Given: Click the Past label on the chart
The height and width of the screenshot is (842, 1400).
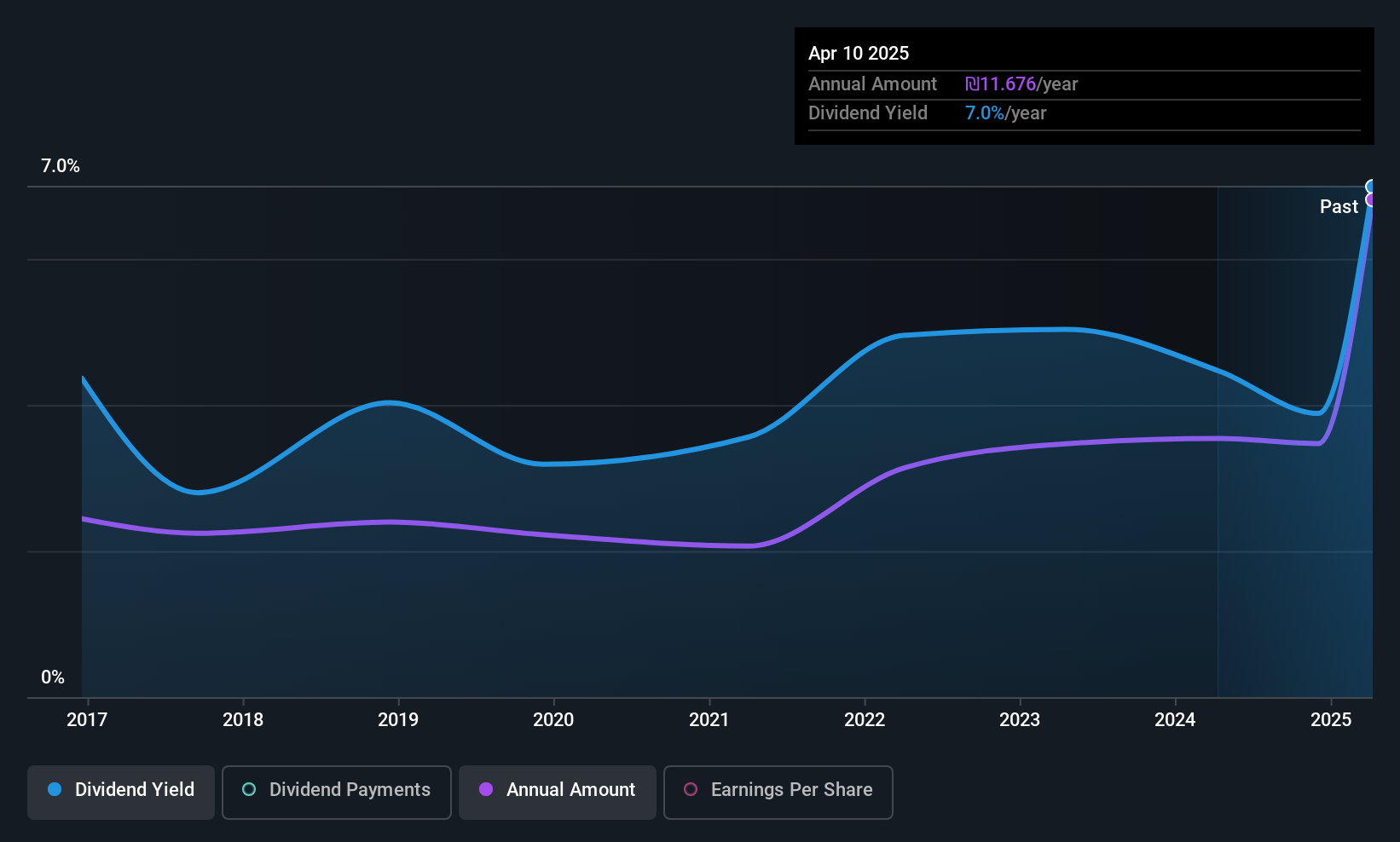Looking at the screenshot, I should pyautogui.click(x=1339, y=206).
